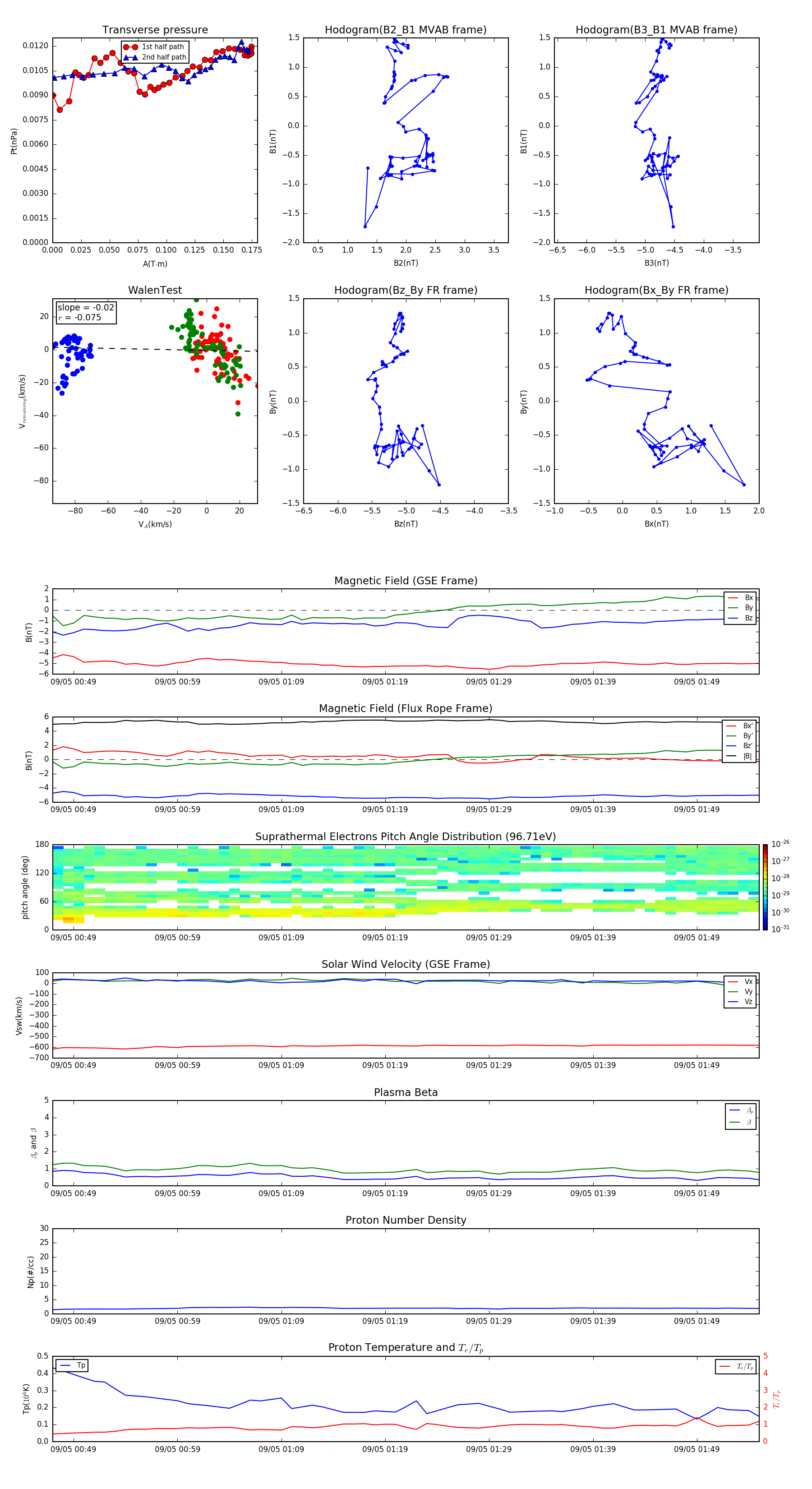Click the "Hodogram(Bz_By FR frame)" title
Viewport: 812px width, 1489px height.
point(405,290)
